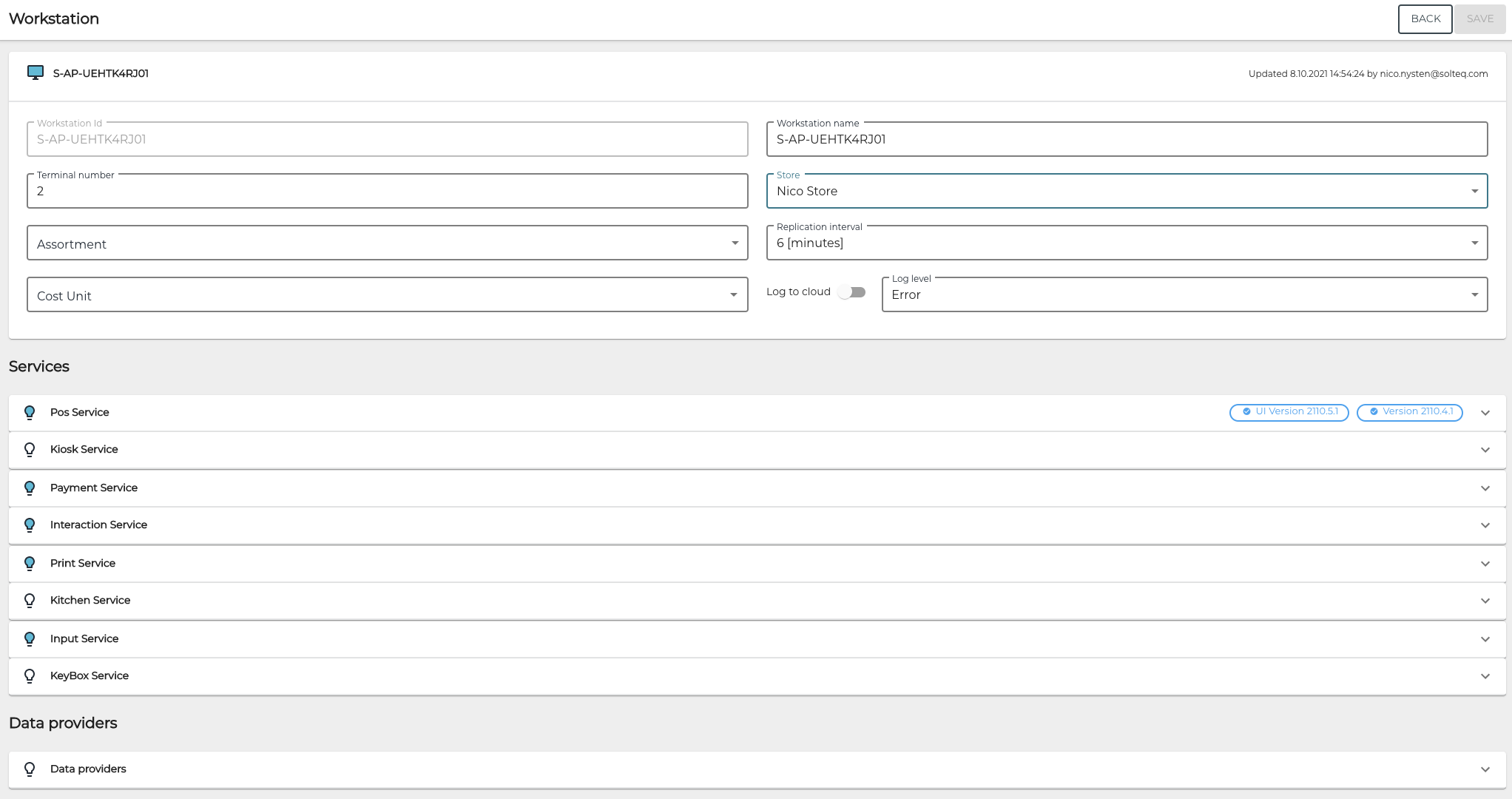This screenshot has height=799, width=1512.
Task: Click the Pos Service lightbulb icon
Action: (x=30, y=413)
